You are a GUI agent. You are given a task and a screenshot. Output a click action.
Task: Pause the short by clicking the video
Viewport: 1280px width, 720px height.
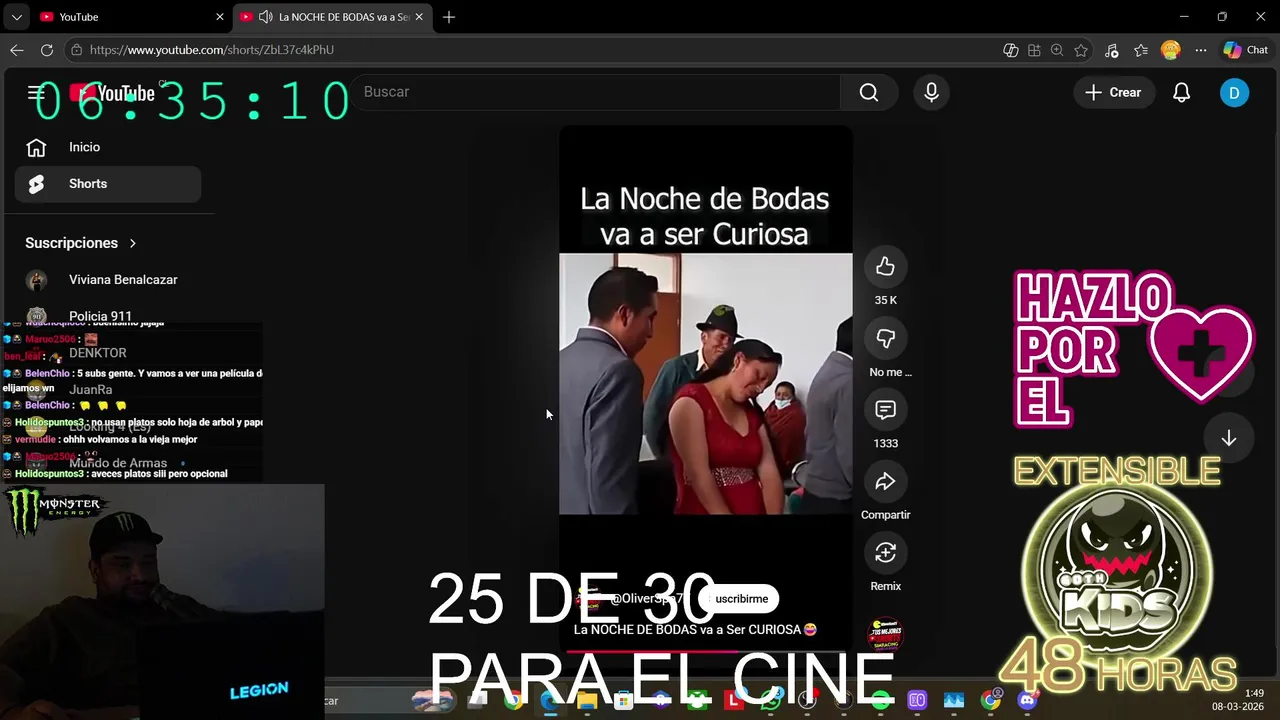point(705,384)
